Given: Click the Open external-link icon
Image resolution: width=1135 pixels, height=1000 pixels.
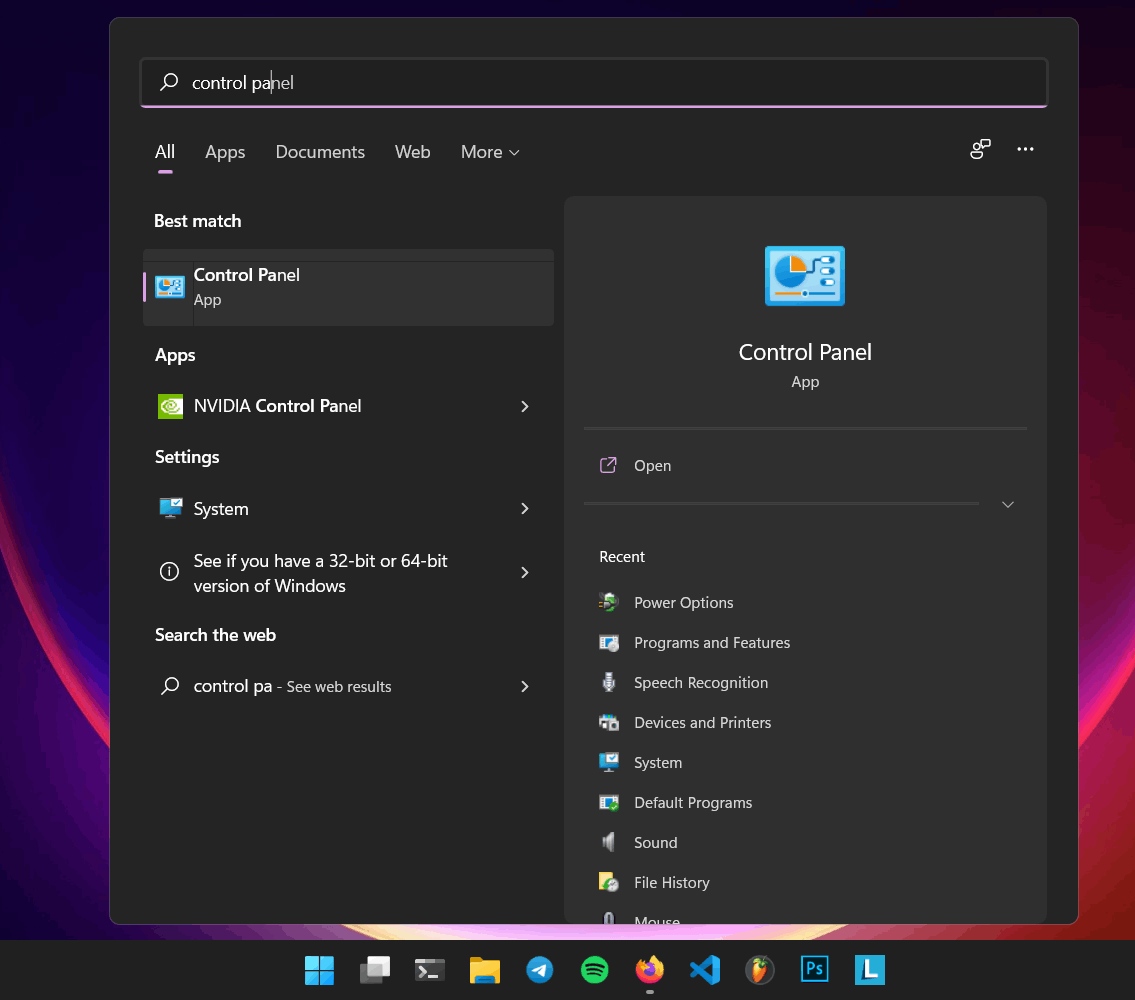Looking at the screenshot, I should click(x=608, y=465).
